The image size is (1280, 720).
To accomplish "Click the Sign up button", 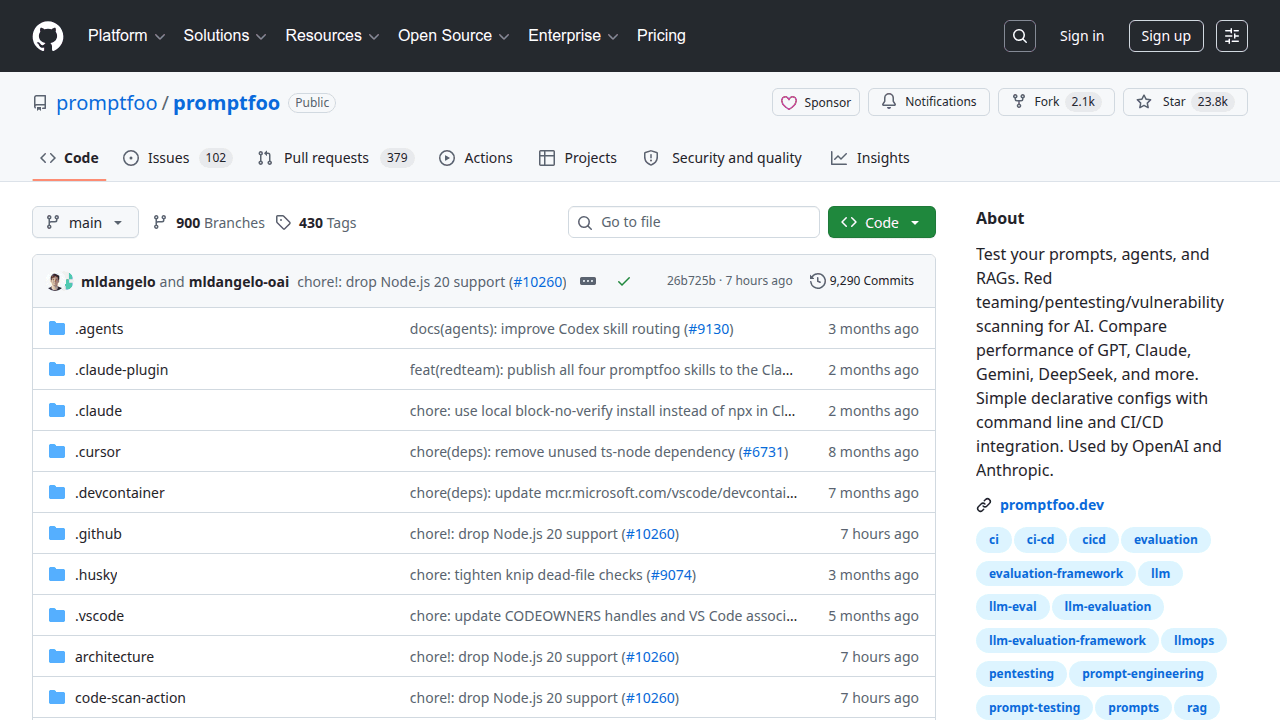I will pos(1166,36).
